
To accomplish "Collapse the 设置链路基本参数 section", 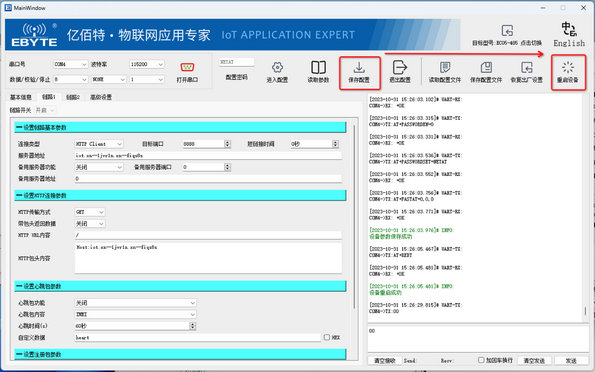I will coord(19,128).
